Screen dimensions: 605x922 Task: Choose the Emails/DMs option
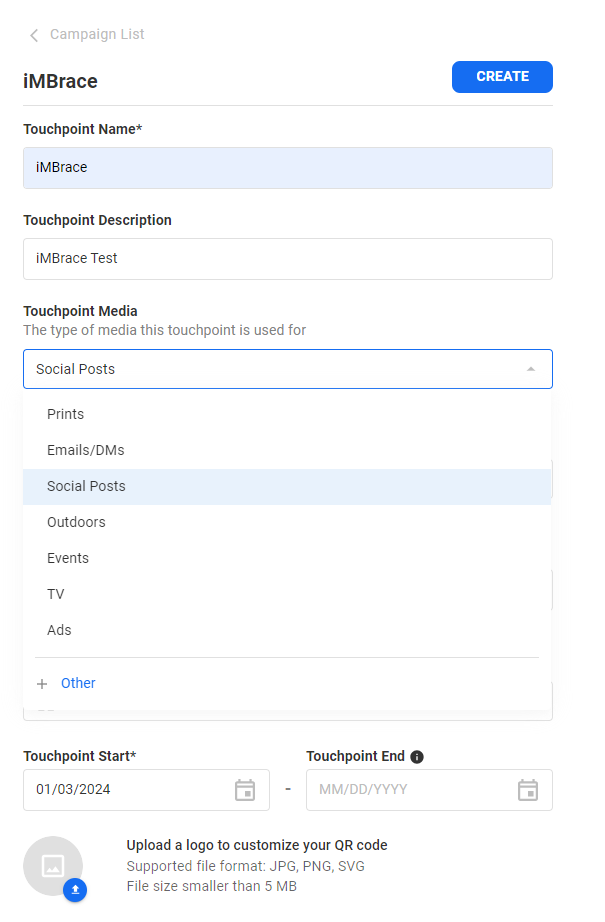click(86, 450)
